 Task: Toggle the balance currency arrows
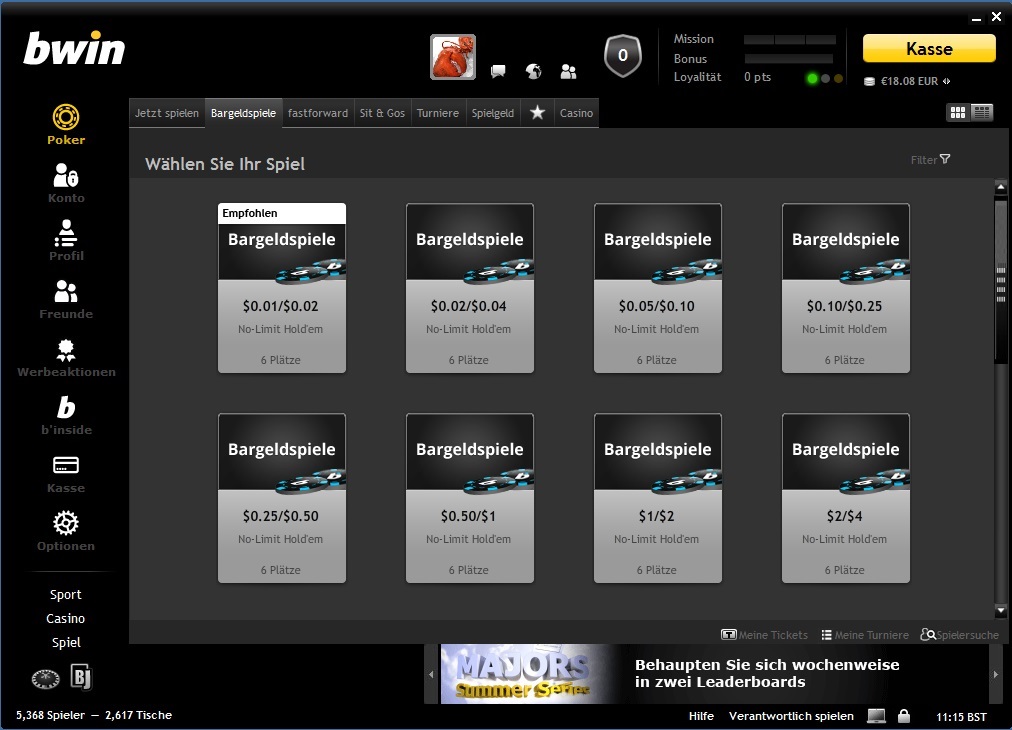[947, 81]
